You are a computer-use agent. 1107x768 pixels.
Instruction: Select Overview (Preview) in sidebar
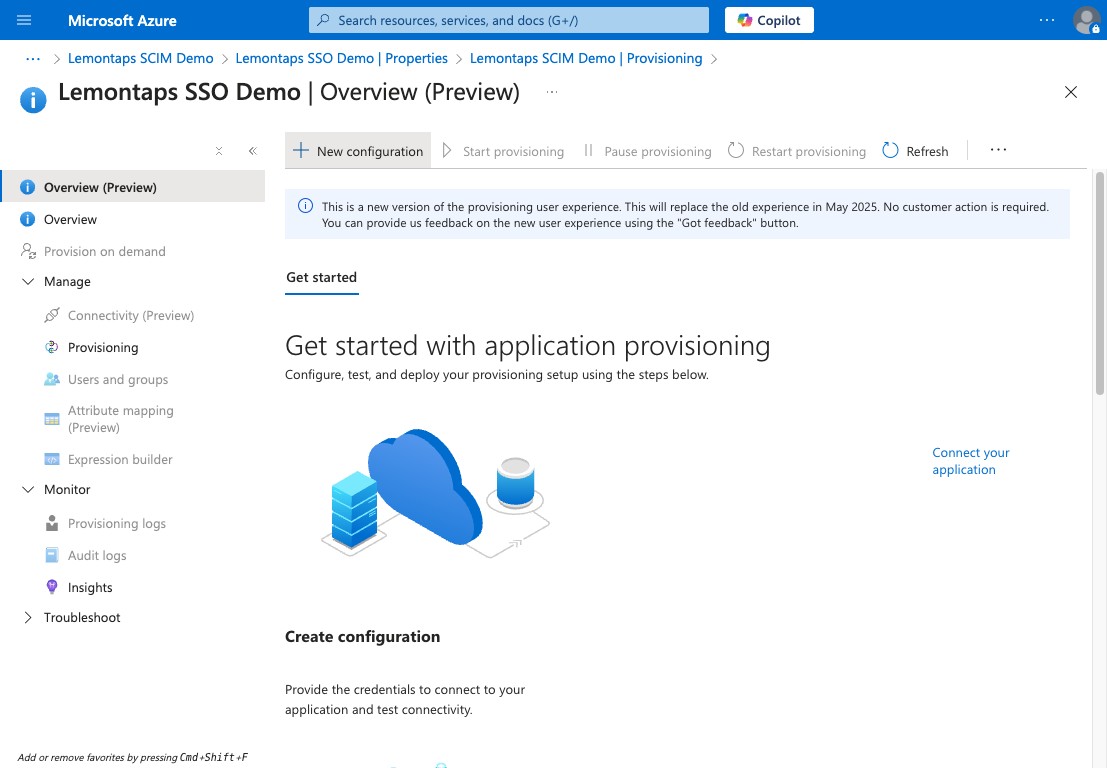[x=133, y=187]
